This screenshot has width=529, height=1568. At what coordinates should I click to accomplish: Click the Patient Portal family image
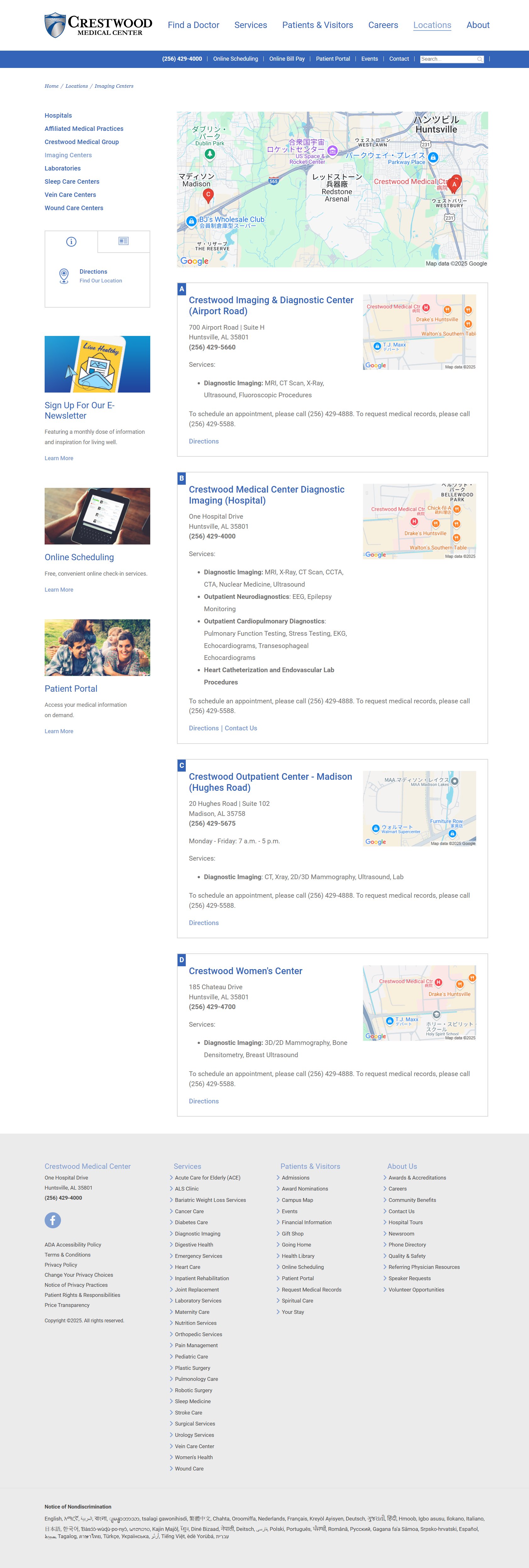coord(97,648)
